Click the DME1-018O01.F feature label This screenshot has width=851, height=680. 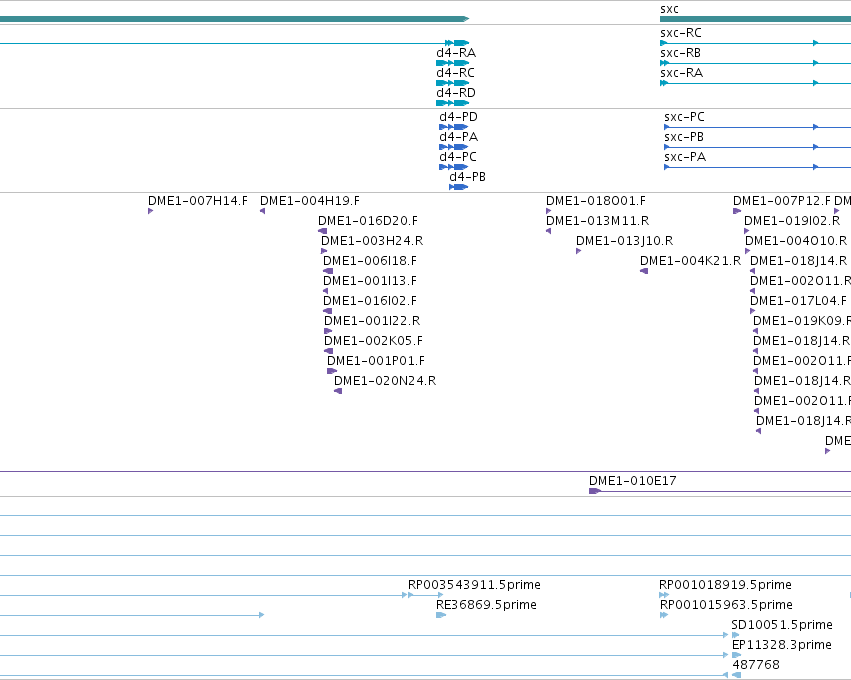596,201
